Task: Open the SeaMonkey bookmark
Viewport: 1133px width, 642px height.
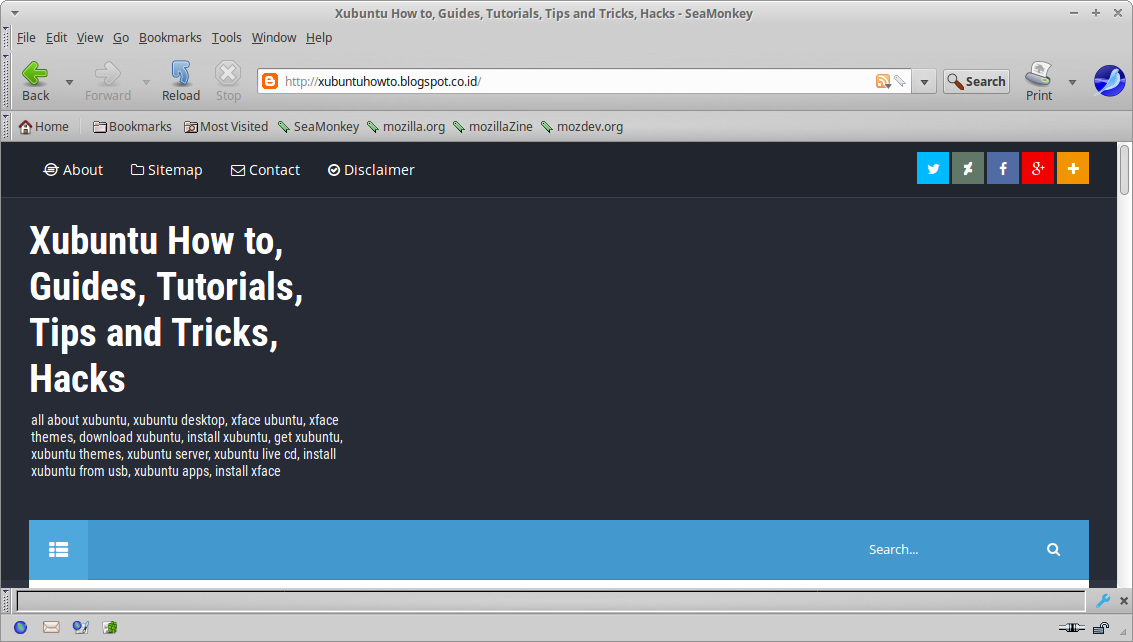Action: click(318, 127)
